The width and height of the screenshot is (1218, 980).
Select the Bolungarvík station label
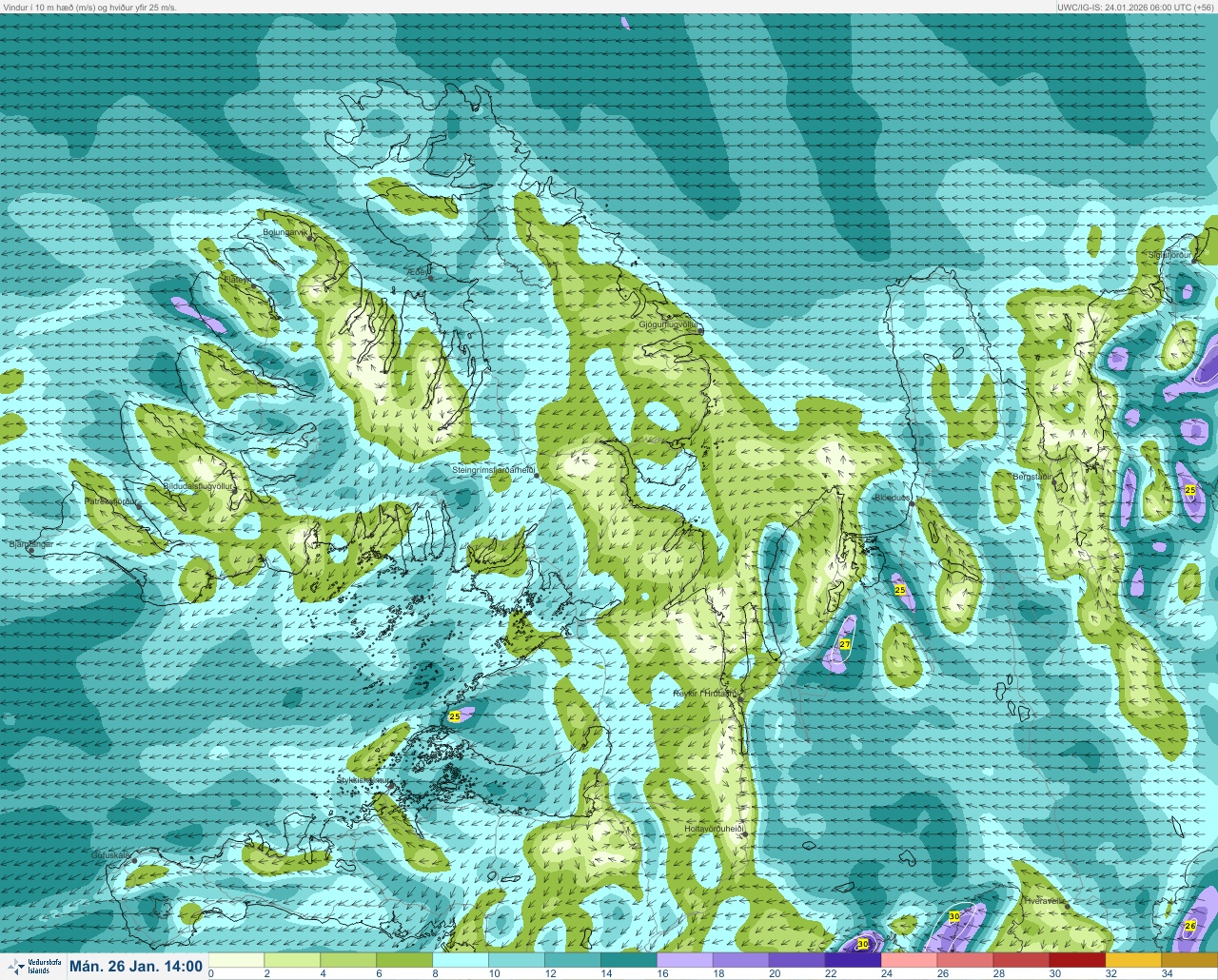pyautogui.click(x=285, y=232)
